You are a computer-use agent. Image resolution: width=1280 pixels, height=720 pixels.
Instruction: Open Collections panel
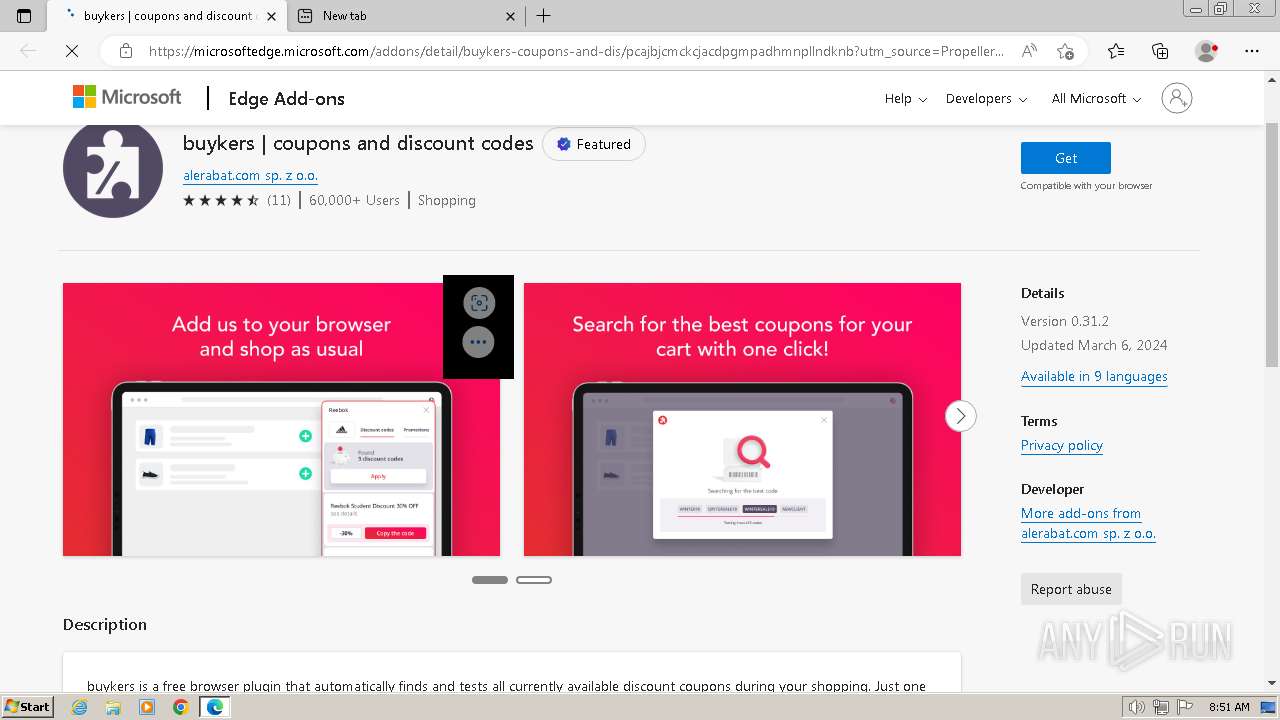click(x=1160, y=51)
